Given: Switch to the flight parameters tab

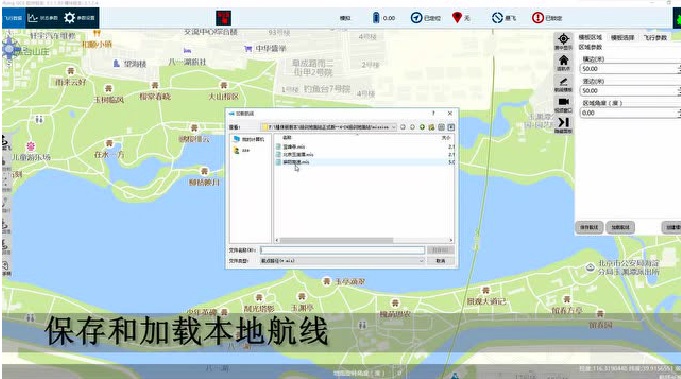Looking at the screenshot, I should tap(655, 38).
